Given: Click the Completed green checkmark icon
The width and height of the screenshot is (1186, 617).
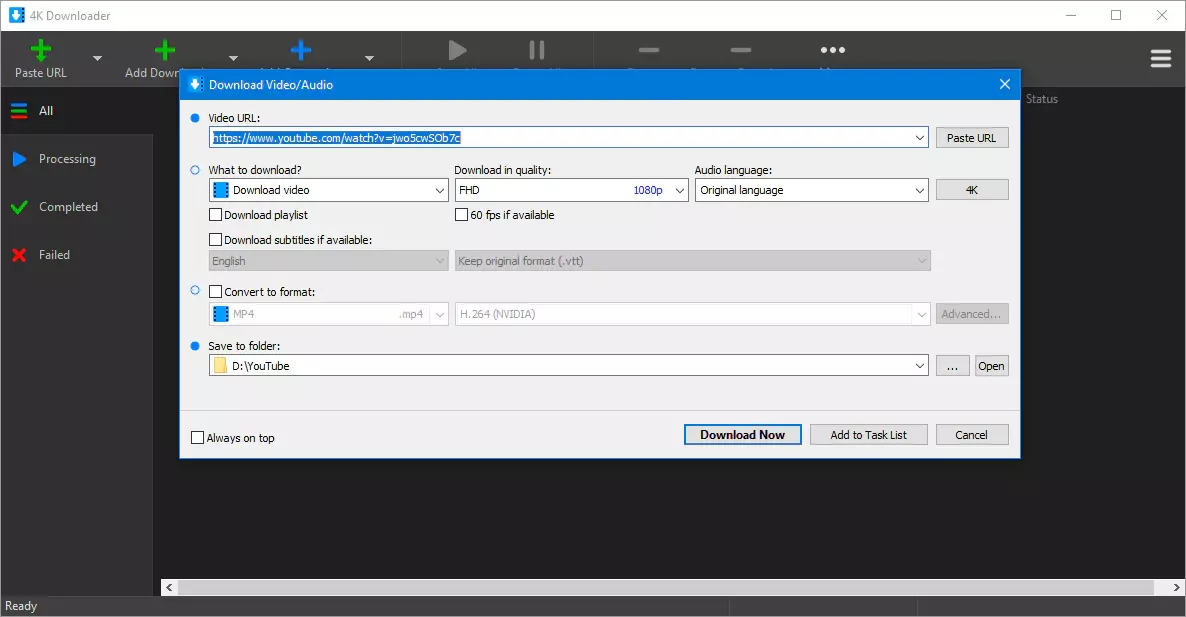Looking at the screenshot, I should [18, 207].
